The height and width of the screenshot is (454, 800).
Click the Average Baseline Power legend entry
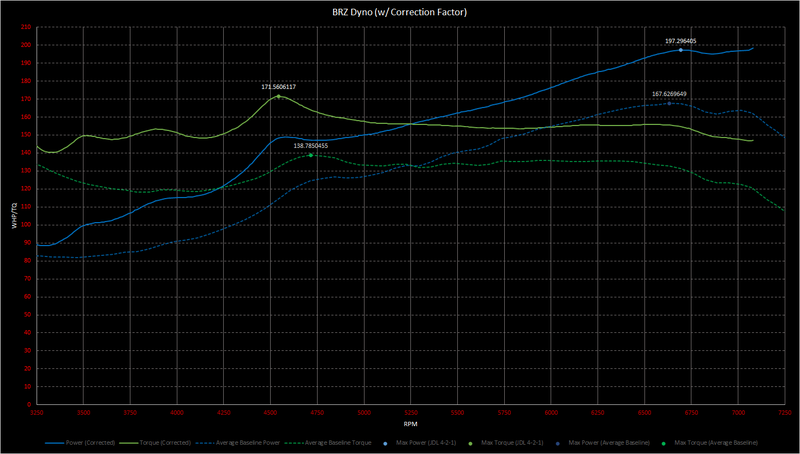tap(237, 443)
